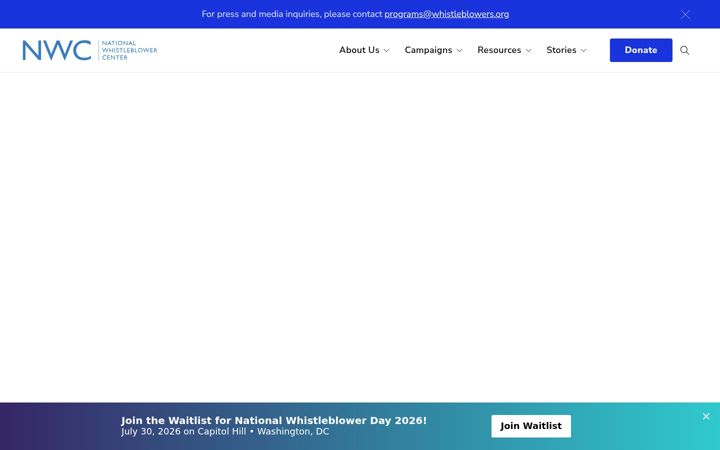This screenshot has height=450, width=720.
Task: Open the About Us menu
Action: 359,50
